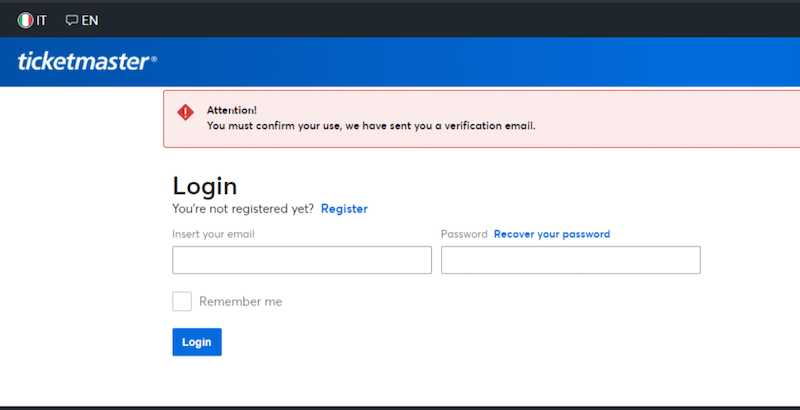
Task: Click the "You're not registered yet?" text
Action: (x=243, y=209)
